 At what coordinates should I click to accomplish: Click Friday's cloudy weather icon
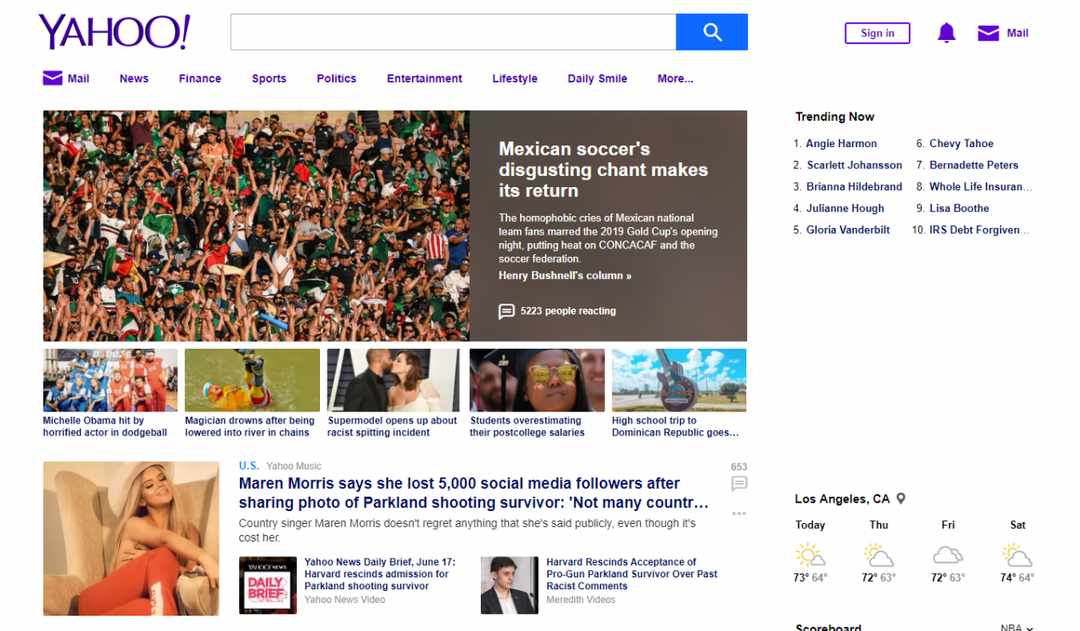tap(948, 555)
